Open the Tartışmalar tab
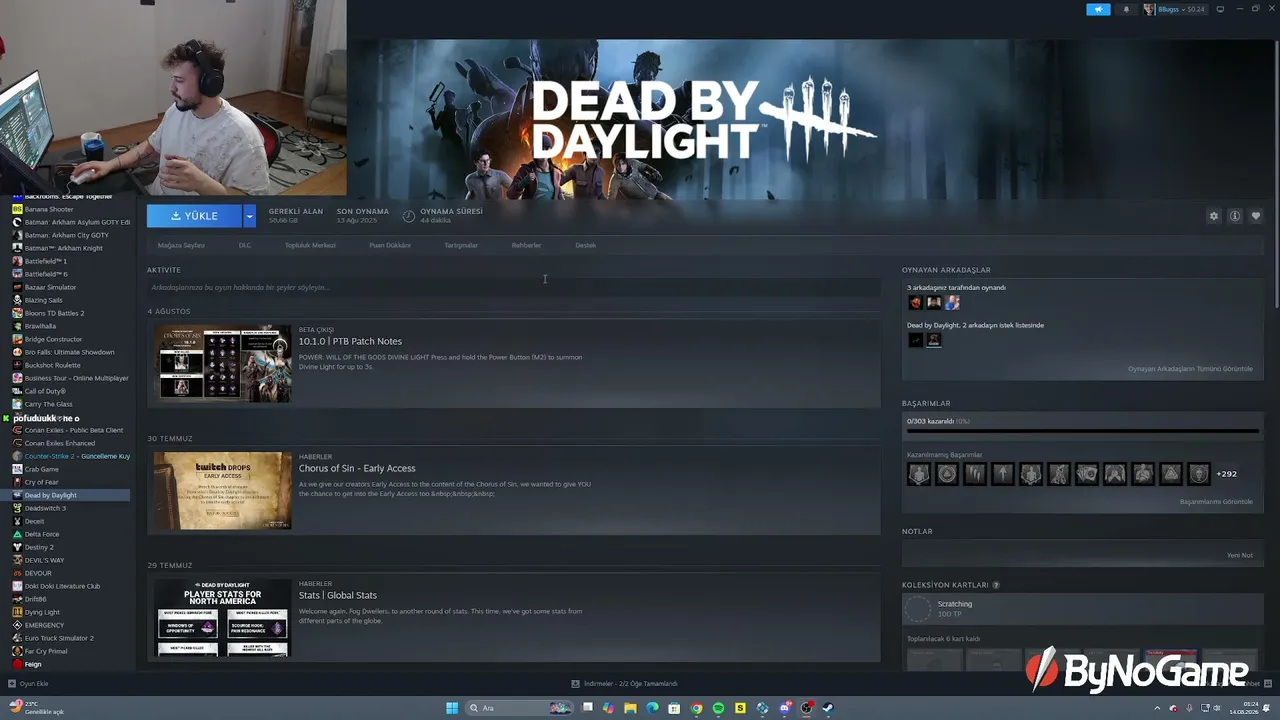Image resolution: width=1280 pixels, height=720 pixels. 461,245
